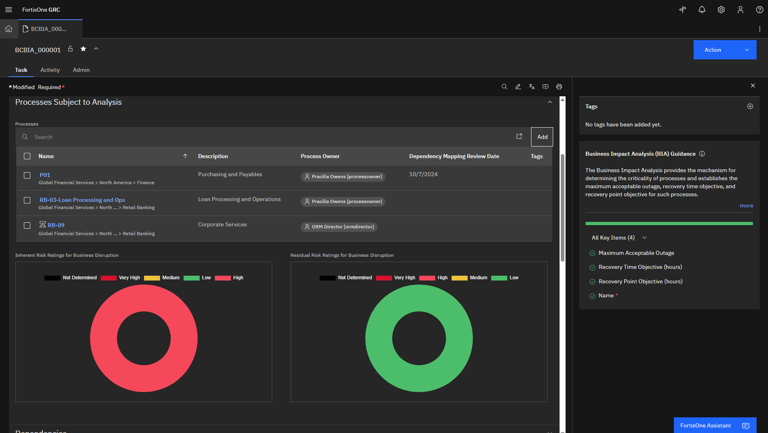
Task: Click the main form vertical scrollbar
Action: pos(562,208)
